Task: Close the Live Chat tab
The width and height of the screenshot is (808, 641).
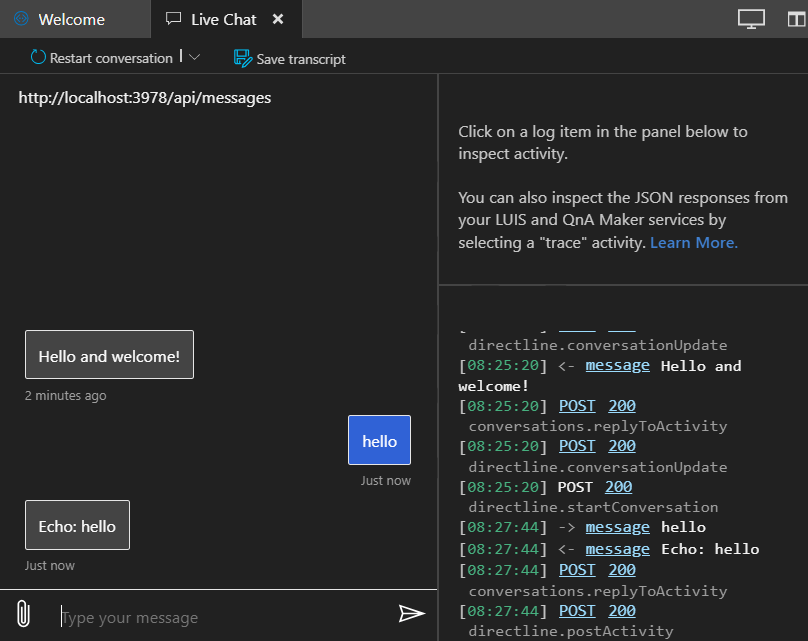Action: pos(278,19)
